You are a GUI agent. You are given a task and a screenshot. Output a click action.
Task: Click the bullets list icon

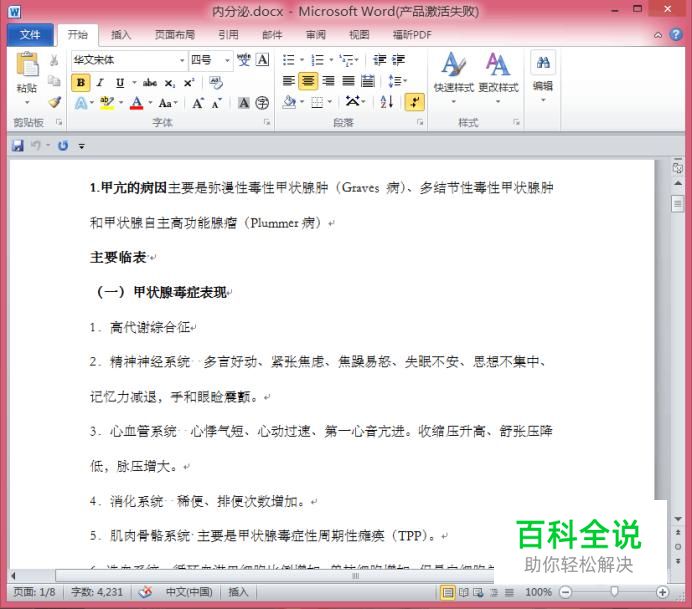tap(289, 60)
